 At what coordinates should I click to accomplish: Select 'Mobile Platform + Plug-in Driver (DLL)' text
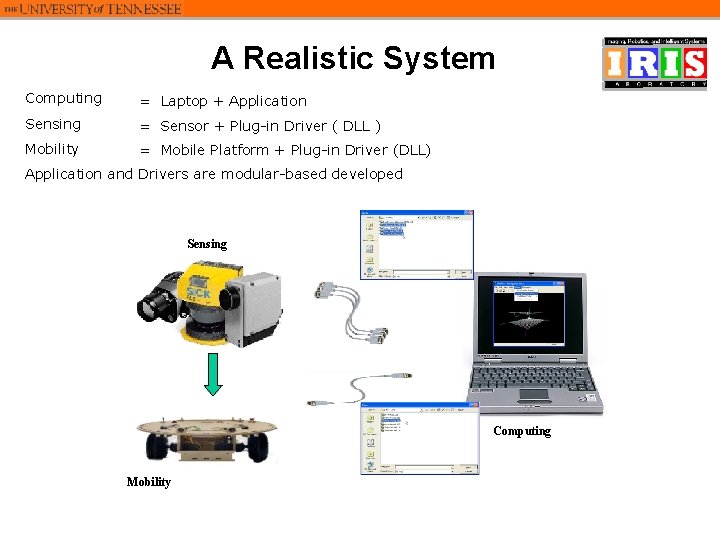tap(296, 150)
